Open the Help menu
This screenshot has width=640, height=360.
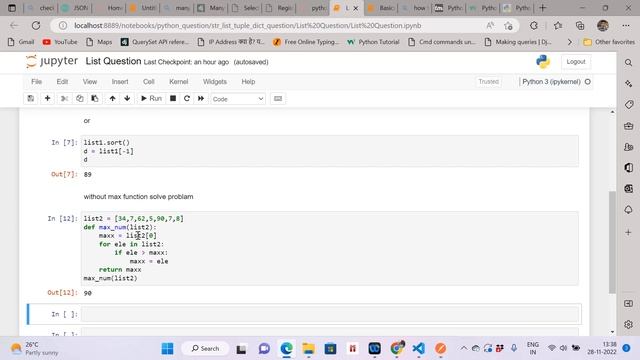point(248,82)
